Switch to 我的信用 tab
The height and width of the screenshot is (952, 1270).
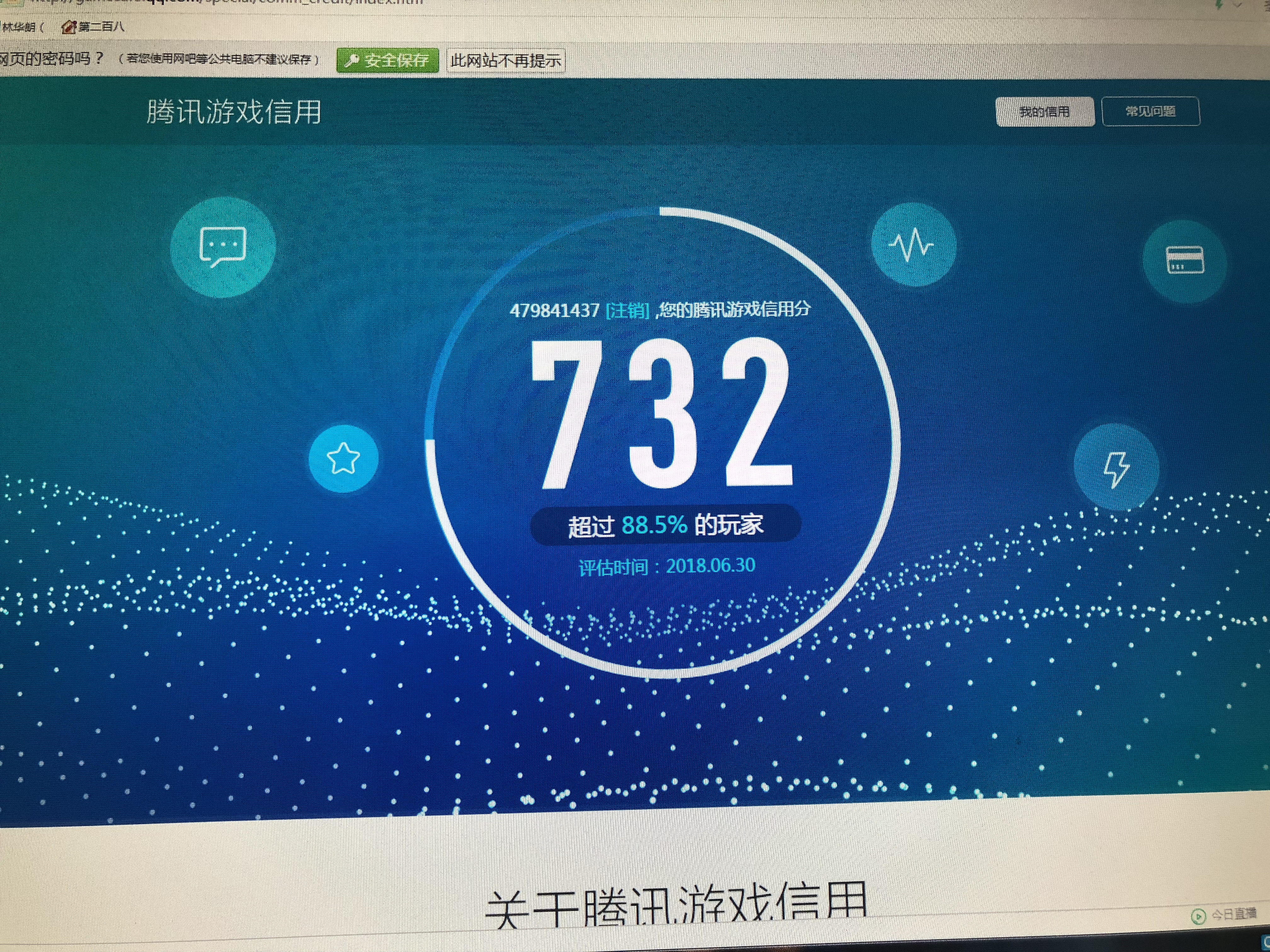[1045, 111]
